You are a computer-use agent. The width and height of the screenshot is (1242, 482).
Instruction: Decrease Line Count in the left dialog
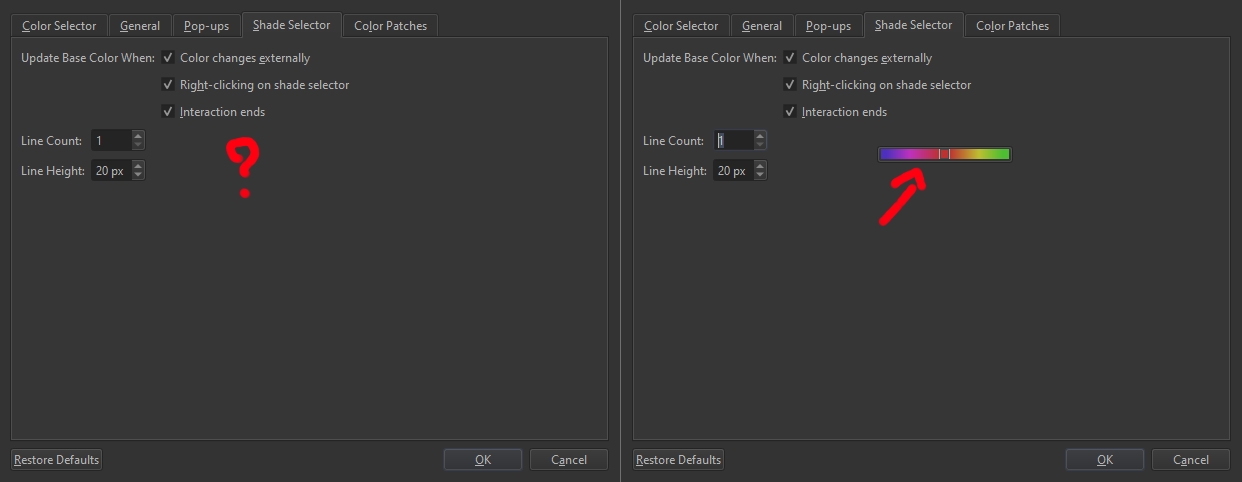tap(138, 146)
